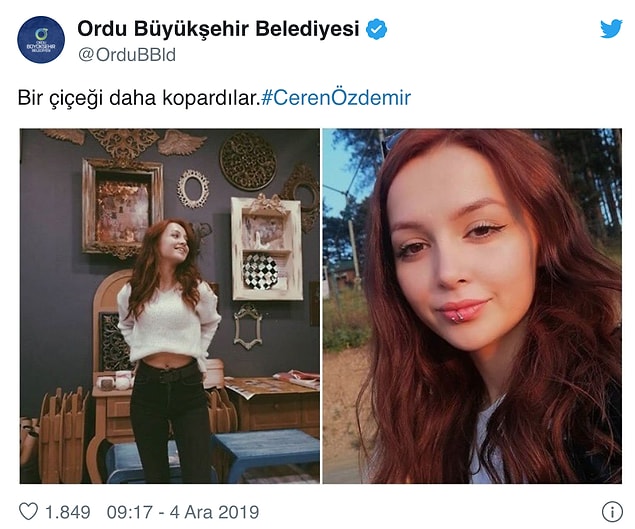Enlarge the right close-up selfie photo

472,306
